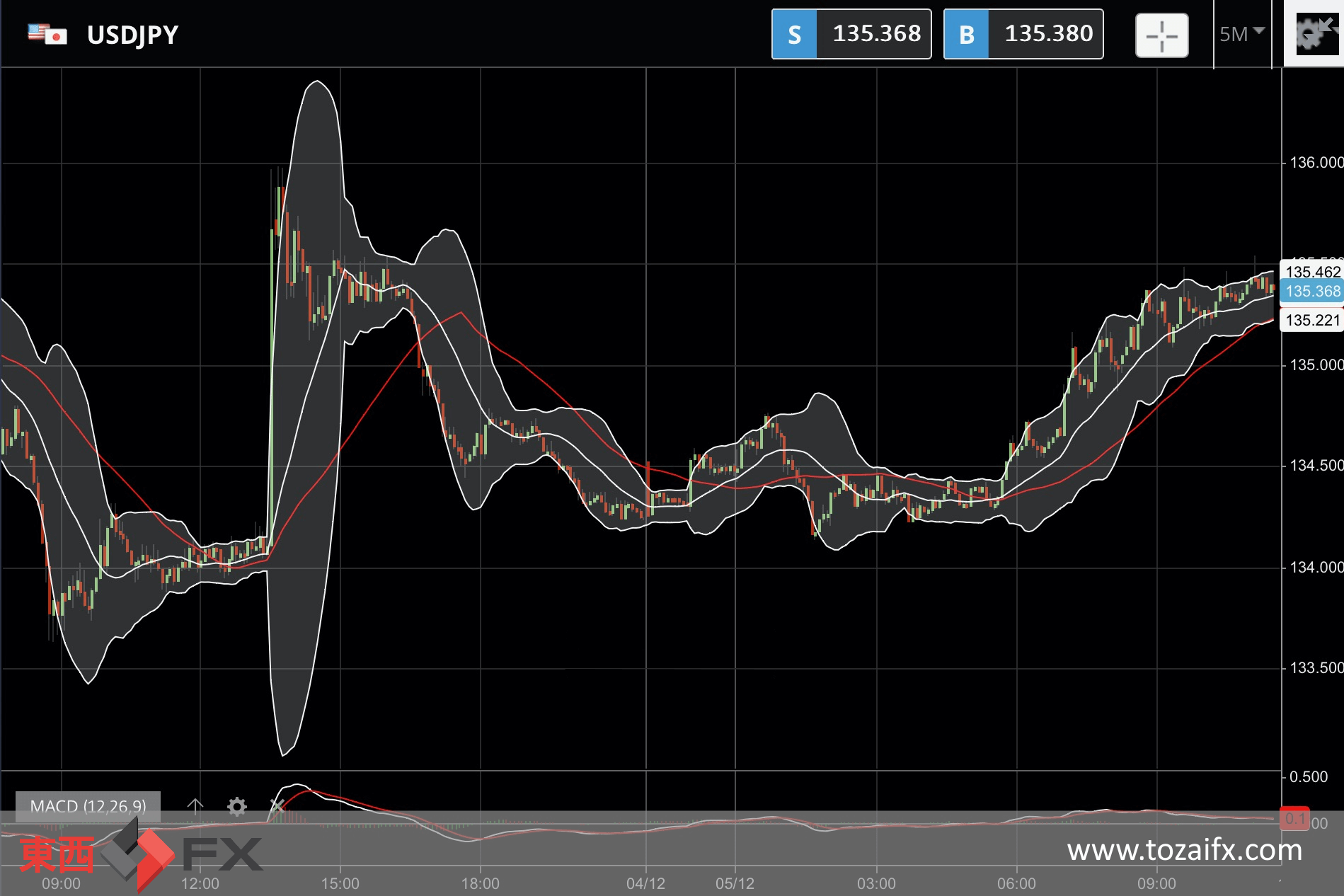
Task: Click the Buy button at 135.380
Action: click(1023, 34)
